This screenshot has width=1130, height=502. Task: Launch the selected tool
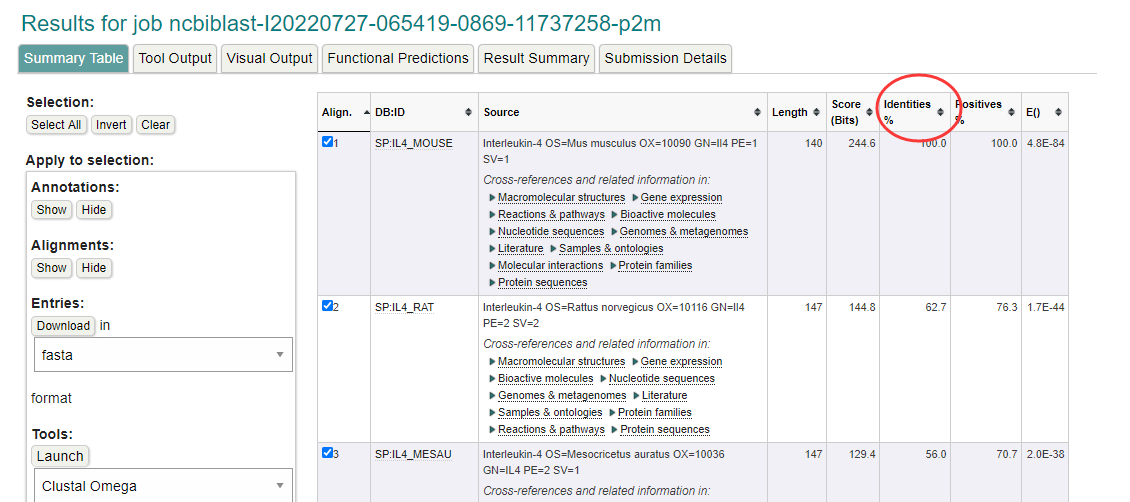pos(60,456)
